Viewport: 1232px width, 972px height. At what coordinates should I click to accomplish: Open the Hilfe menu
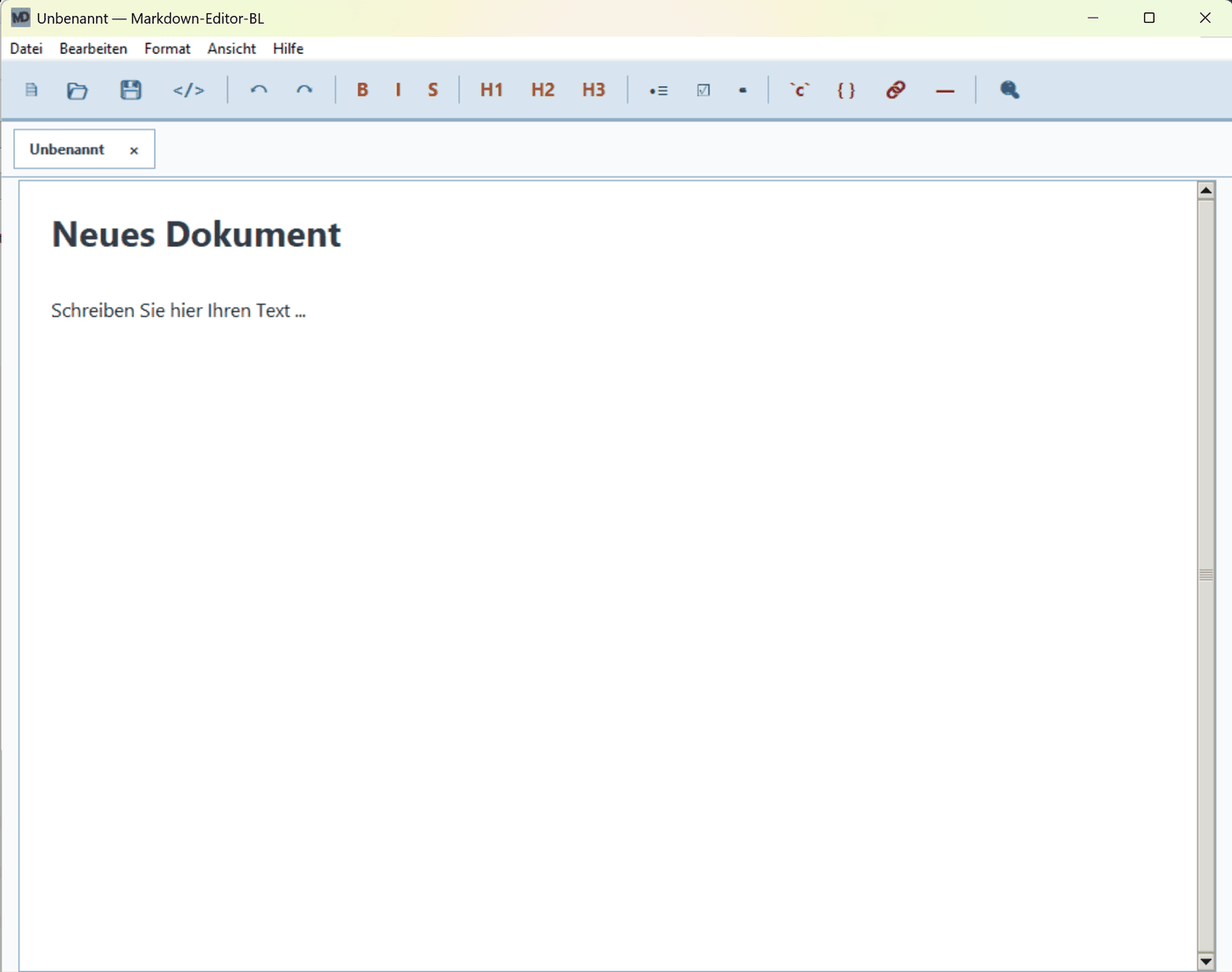pos(288,48)
